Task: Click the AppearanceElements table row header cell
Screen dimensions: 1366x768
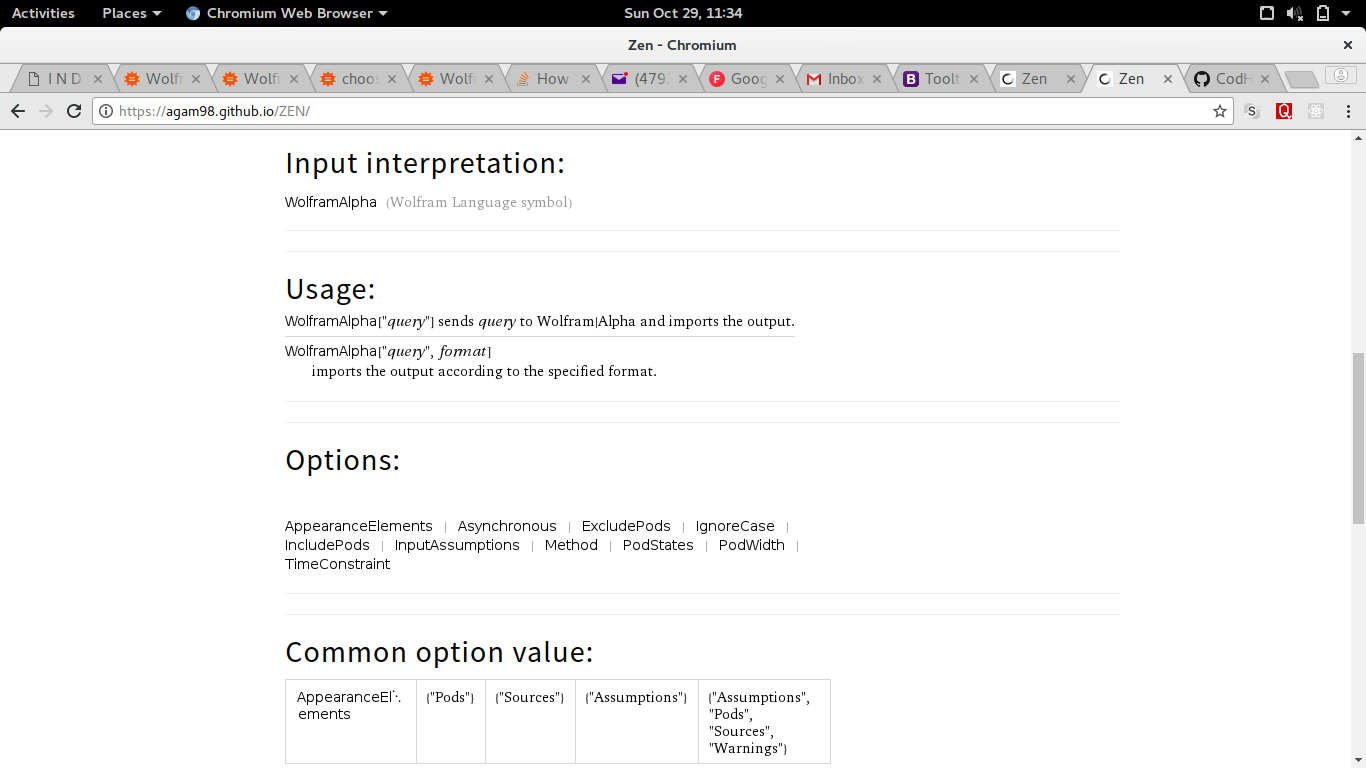Action: point(351,722)
